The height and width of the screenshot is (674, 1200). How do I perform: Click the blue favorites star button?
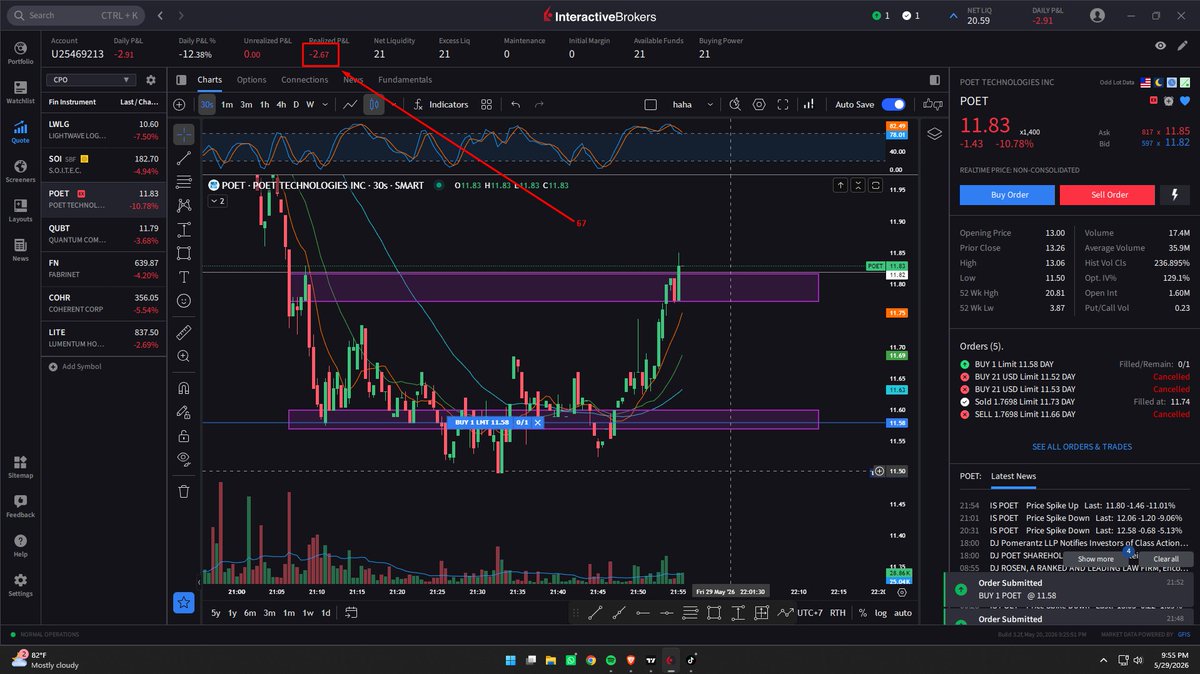click(x=184, y=602)
